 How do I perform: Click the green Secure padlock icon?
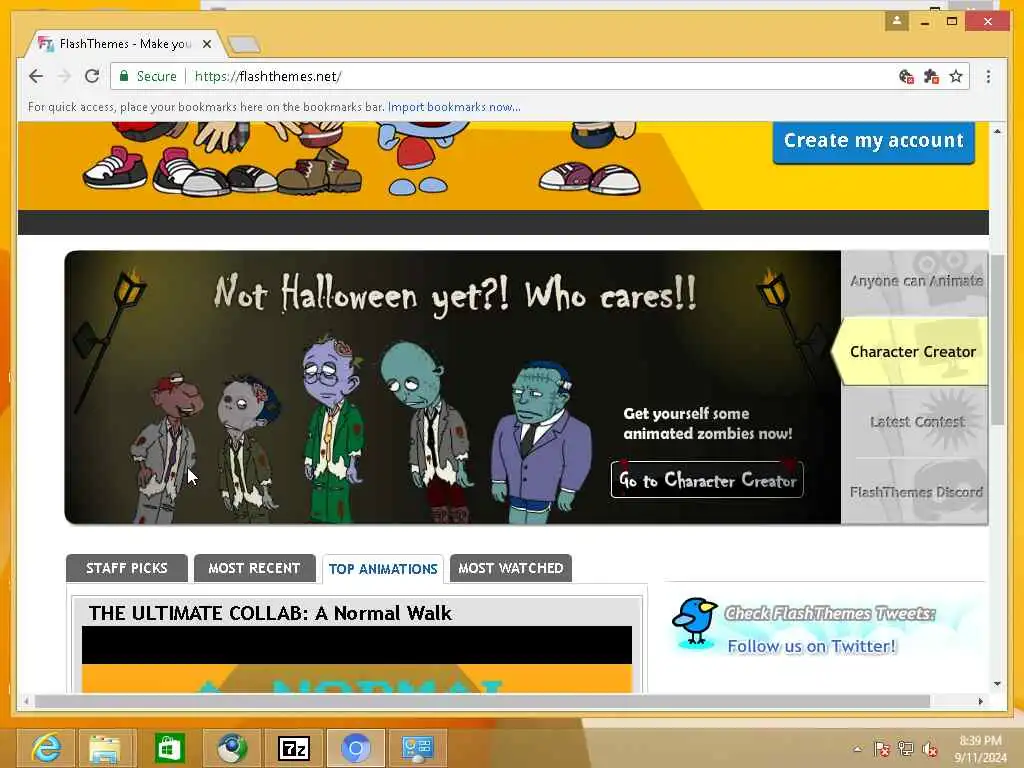[123, 76]
